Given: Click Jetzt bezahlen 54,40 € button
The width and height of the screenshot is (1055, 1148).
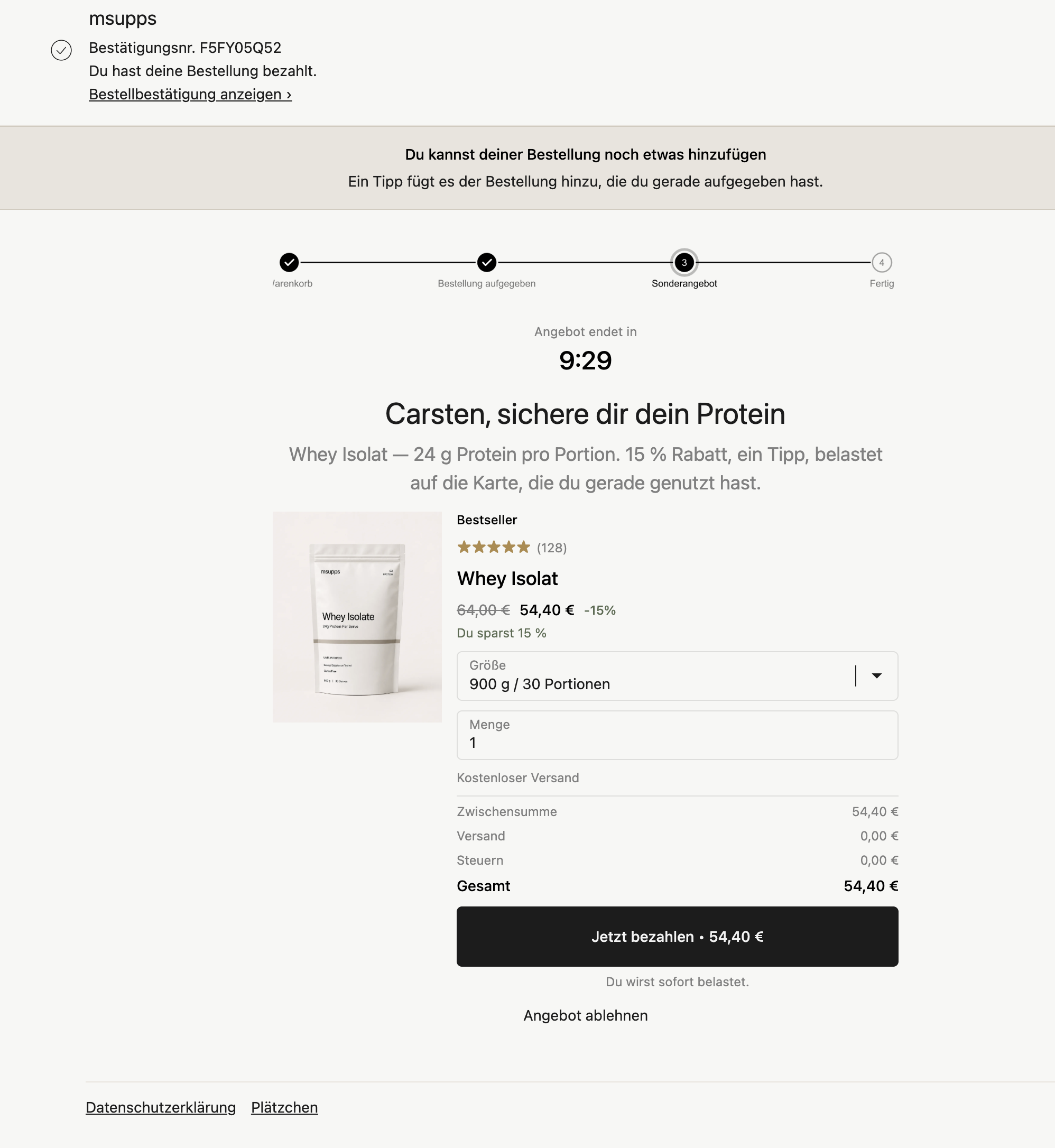Looking at the screenshot, I should pyautogui.click(x=678, y=937).
